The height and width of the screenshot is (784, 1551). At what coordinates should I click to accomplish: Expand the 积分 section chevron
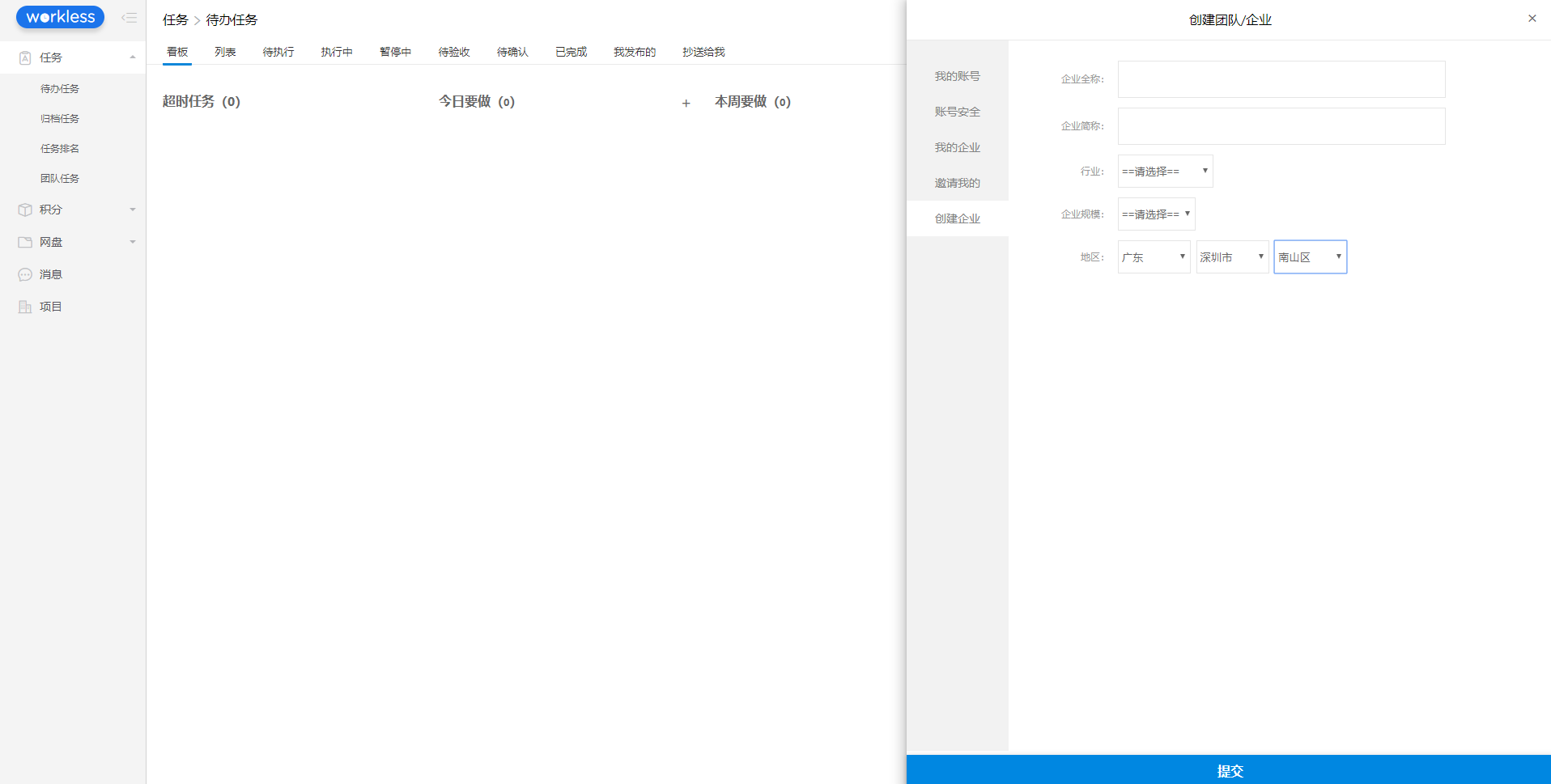point(133,210)
